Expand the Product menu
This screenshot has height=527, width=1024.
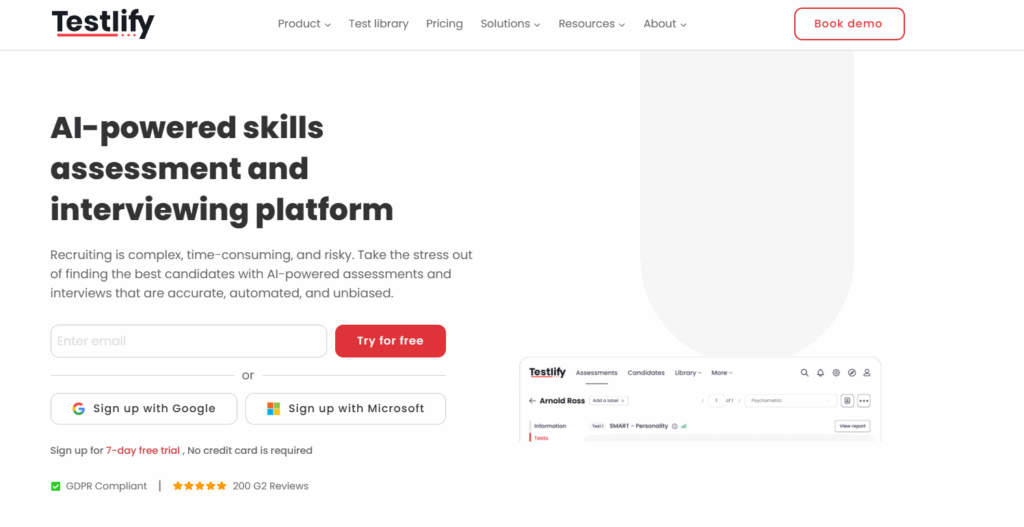pos(304,24)
